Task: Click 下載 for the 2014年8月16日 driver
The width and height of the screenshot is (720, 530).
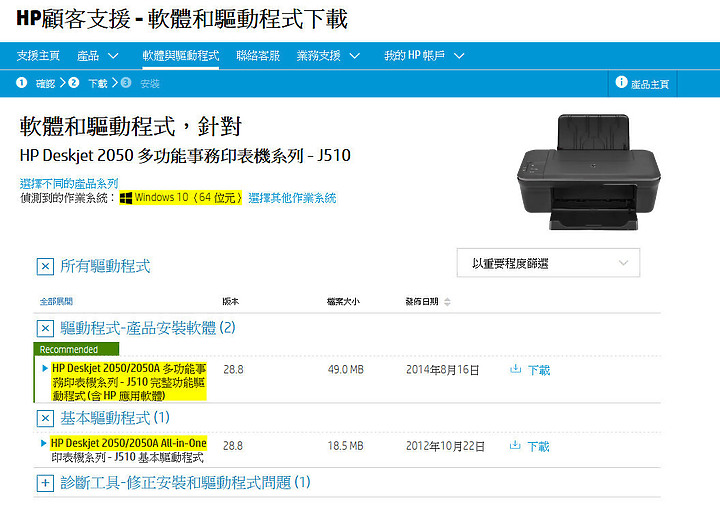Action: (x=539, y=370)
